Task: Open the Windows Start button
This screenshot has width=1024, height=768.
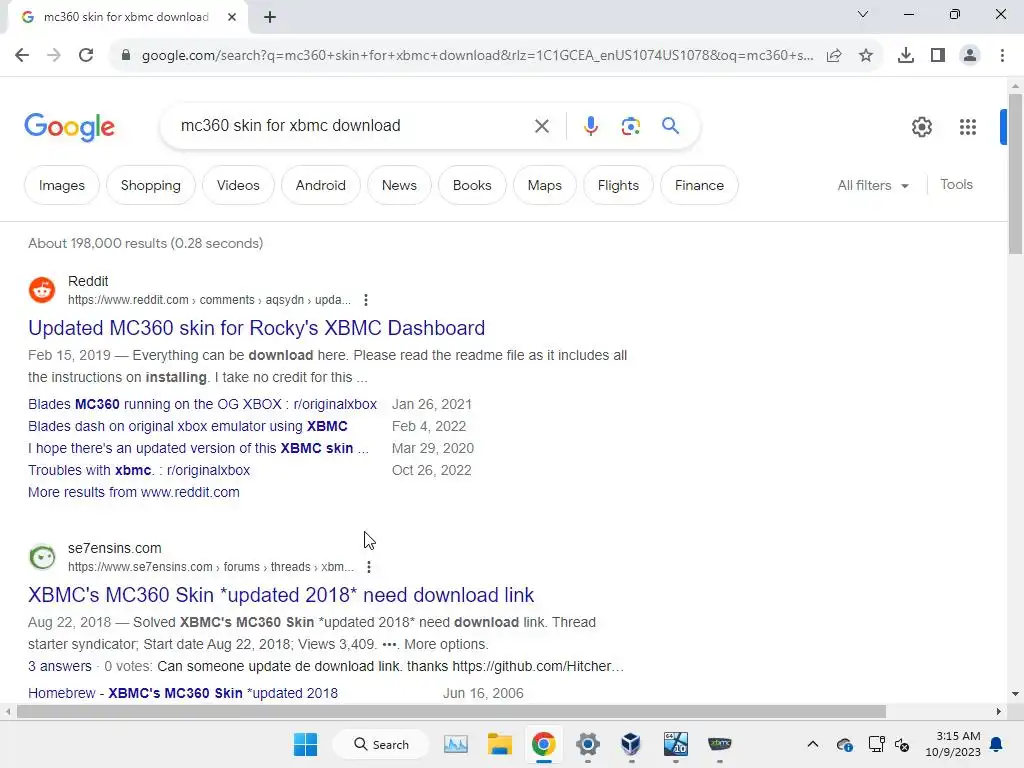Action: (x=305, y=744)
